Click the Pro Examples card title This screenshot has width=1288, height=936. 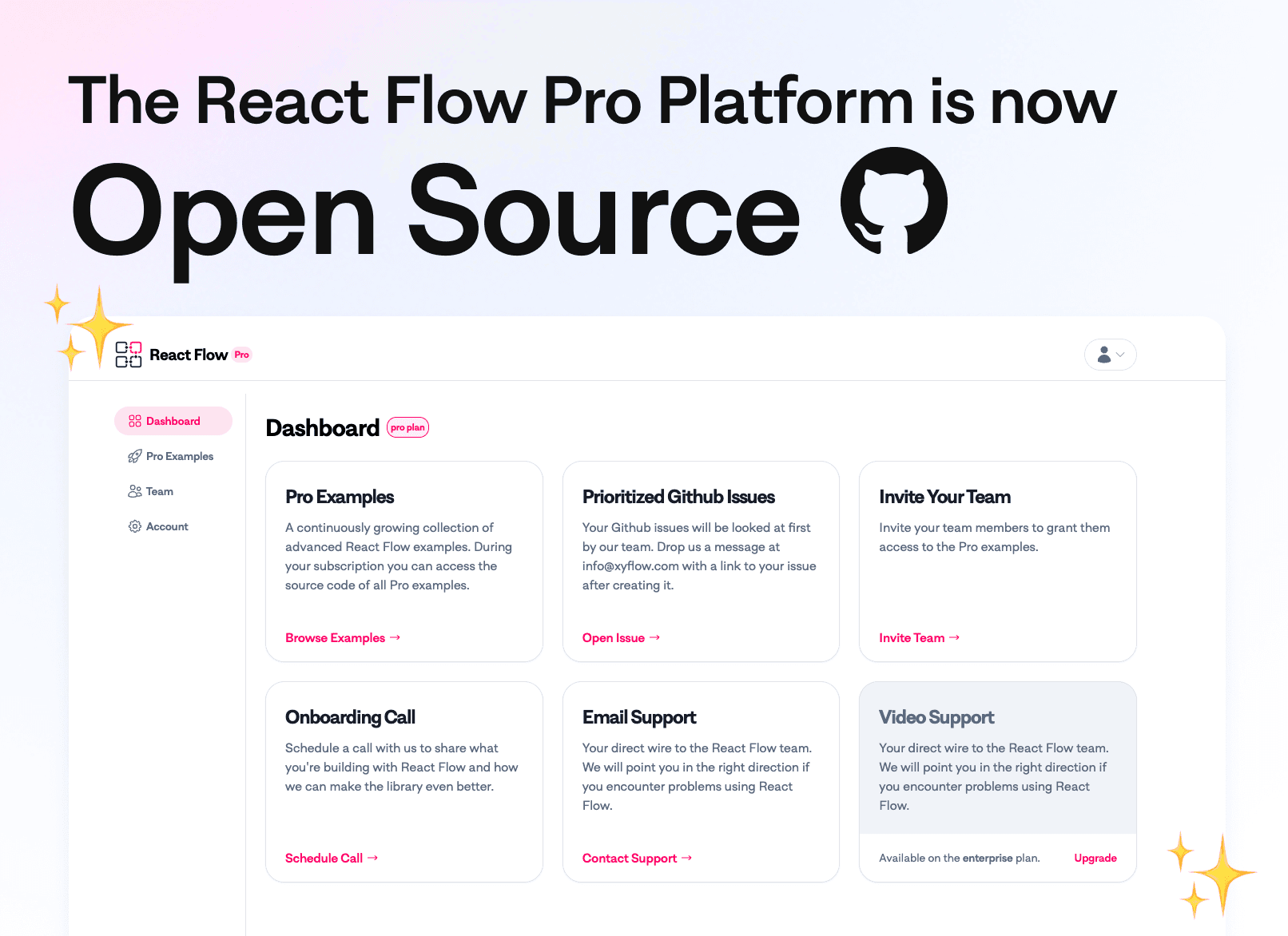pyautogui.click(x=340, y=497)
